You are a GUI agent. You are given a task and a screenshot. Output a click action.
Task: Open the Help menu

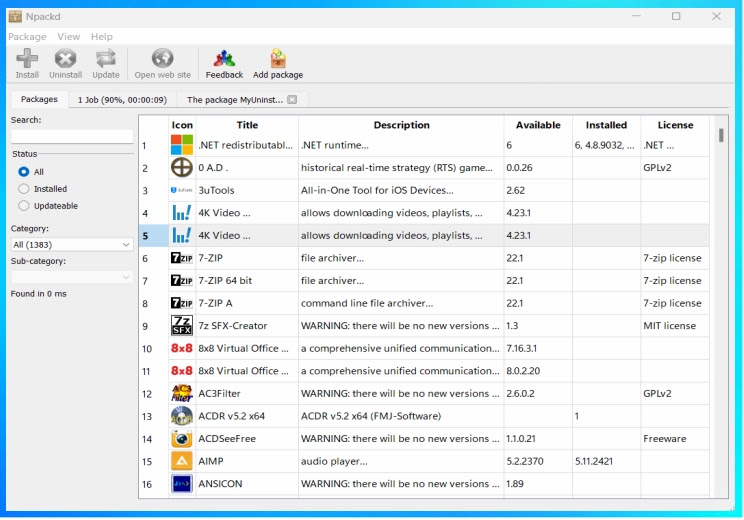point(102,37)
